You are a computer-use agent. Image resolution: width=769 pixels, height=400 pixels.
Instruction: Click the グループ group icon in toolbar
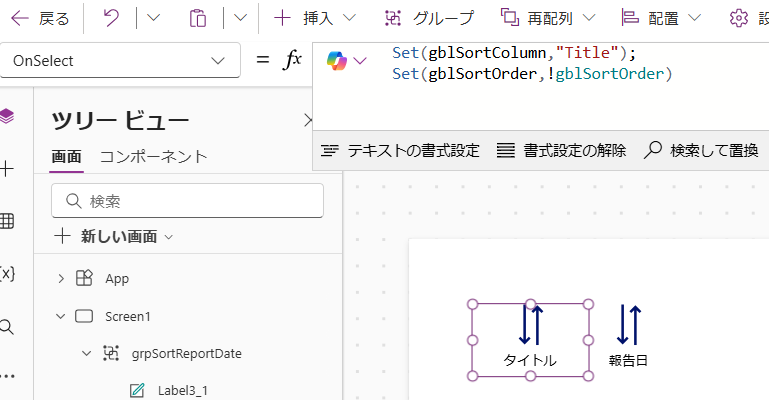pyautogui.click(x=393, y=19)
